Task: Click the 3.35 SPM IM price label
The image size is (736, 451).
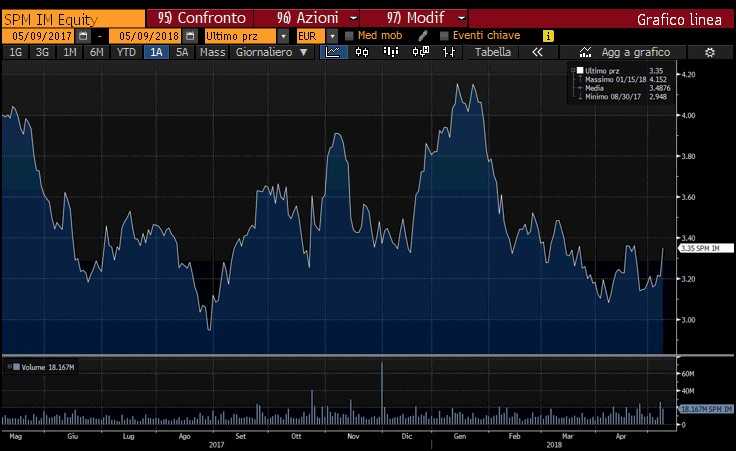Action: pyautogui.click(x=706, y=248)
